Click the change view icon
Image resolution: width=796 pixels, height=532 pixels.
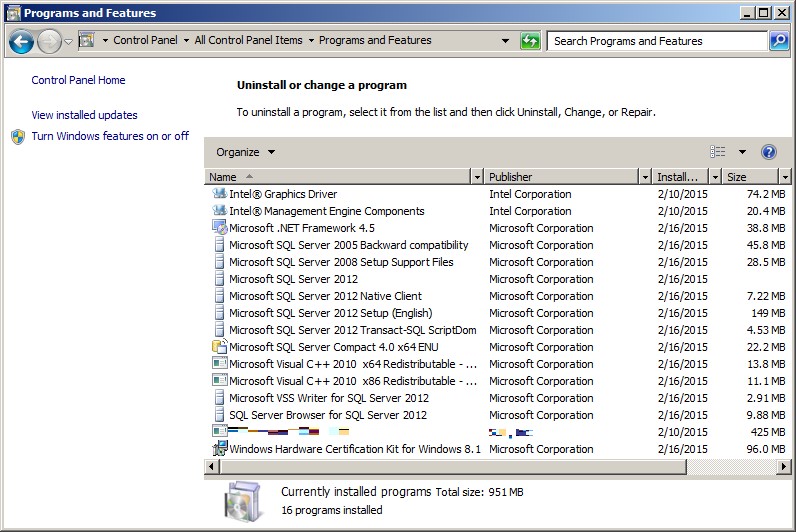(x=717, y=152)
